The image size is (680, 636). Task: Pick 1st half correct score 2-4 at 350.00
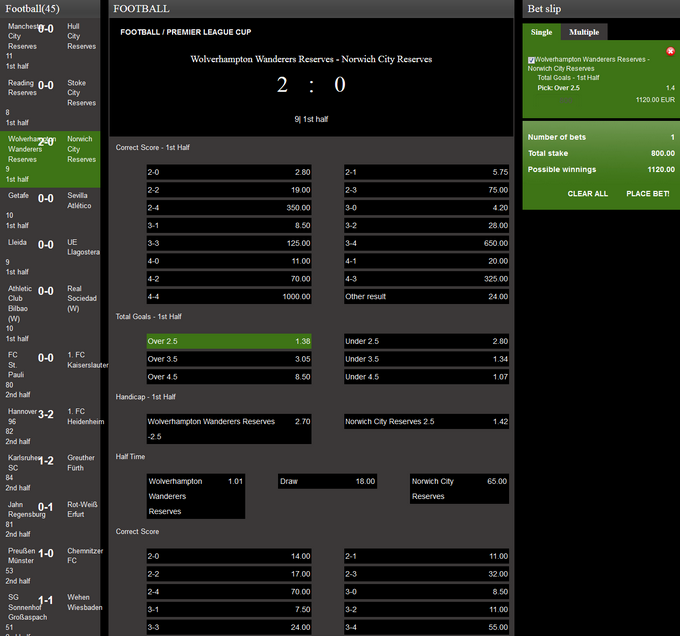(229, 208)
